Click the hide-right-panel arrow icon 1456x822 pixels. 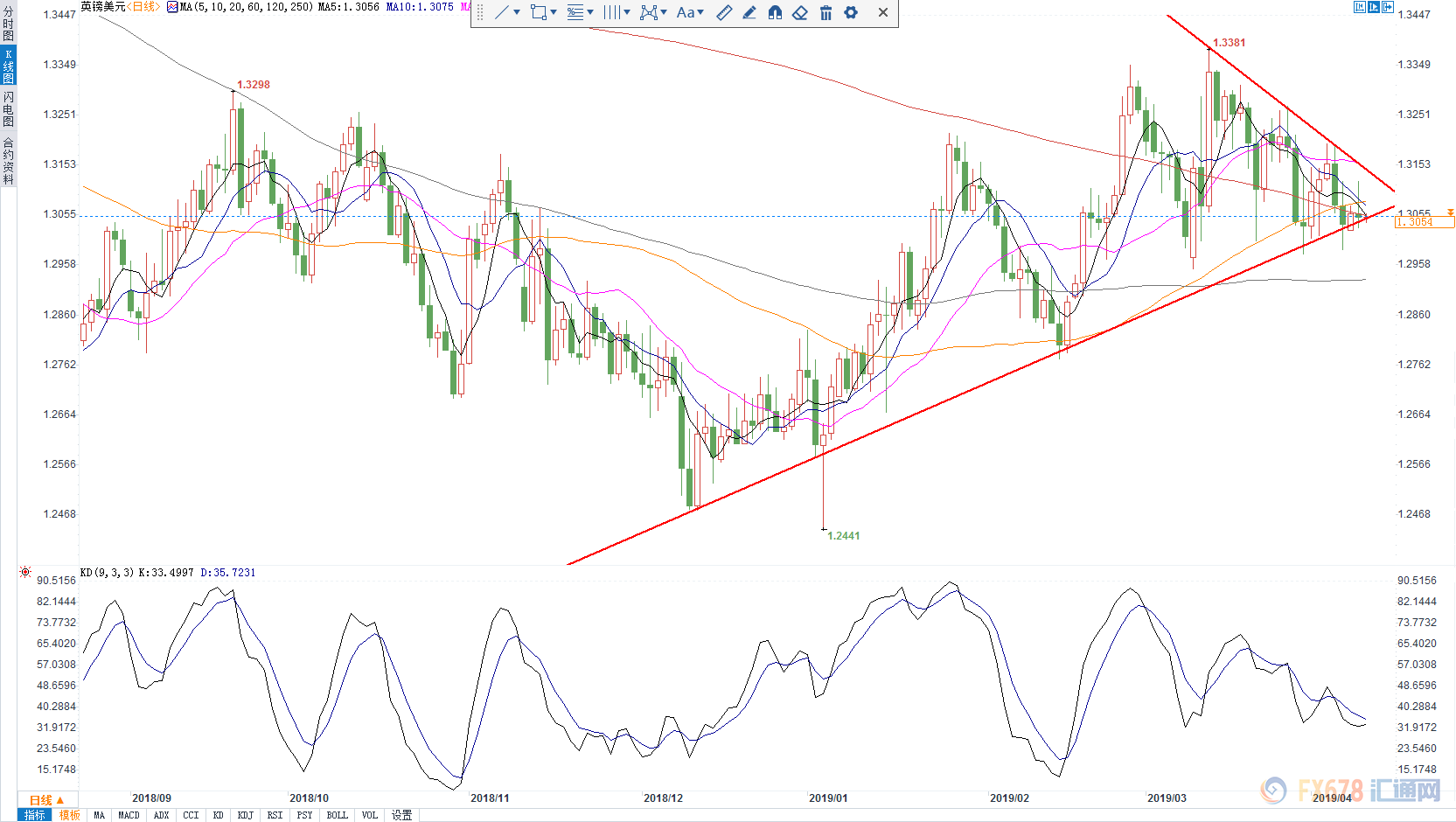1388,7
